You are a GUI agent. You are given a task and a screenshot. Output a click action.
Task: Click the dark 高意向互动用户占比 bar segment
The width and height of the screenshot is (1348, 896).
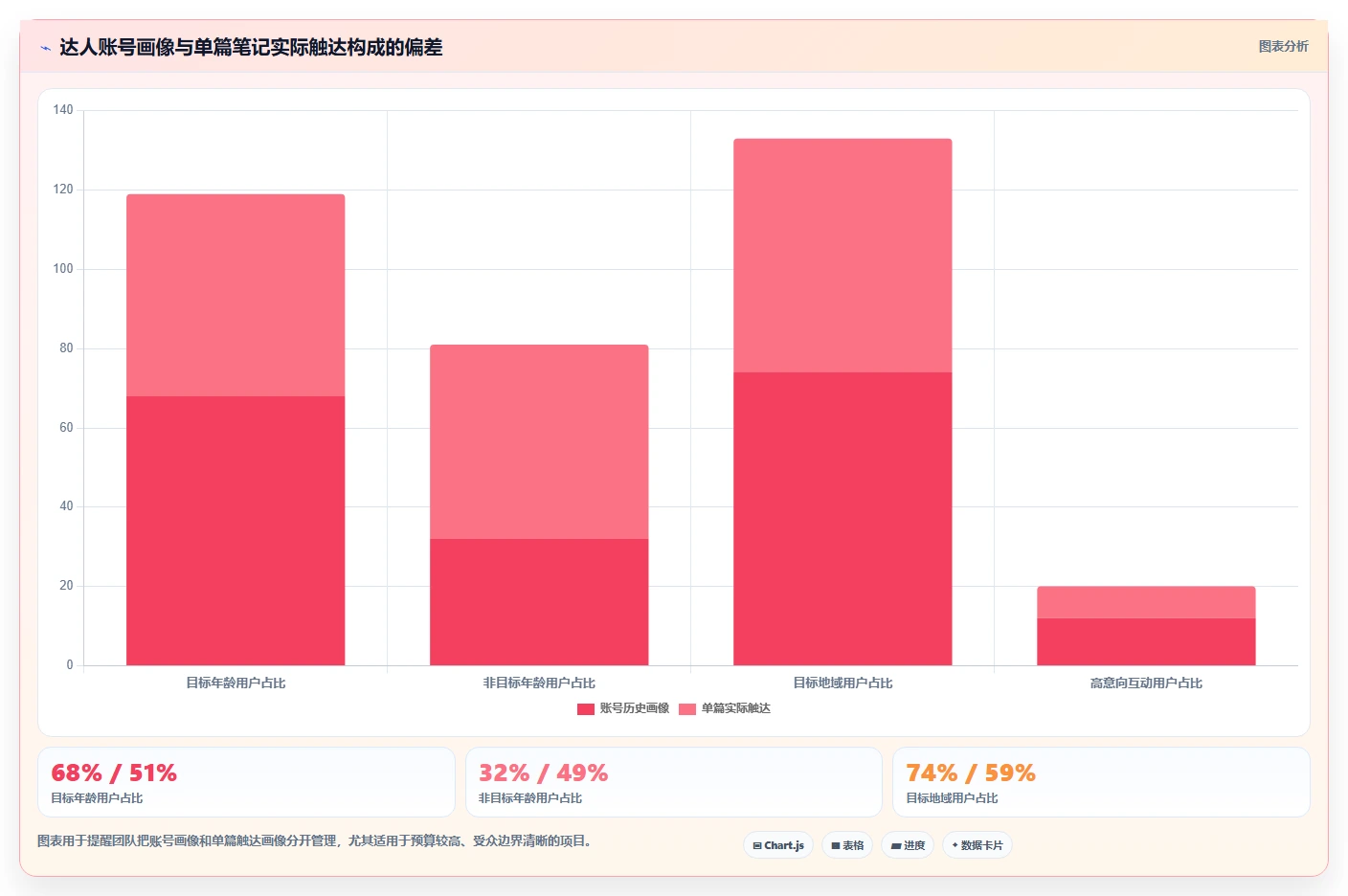click(x=1146, y=641)
